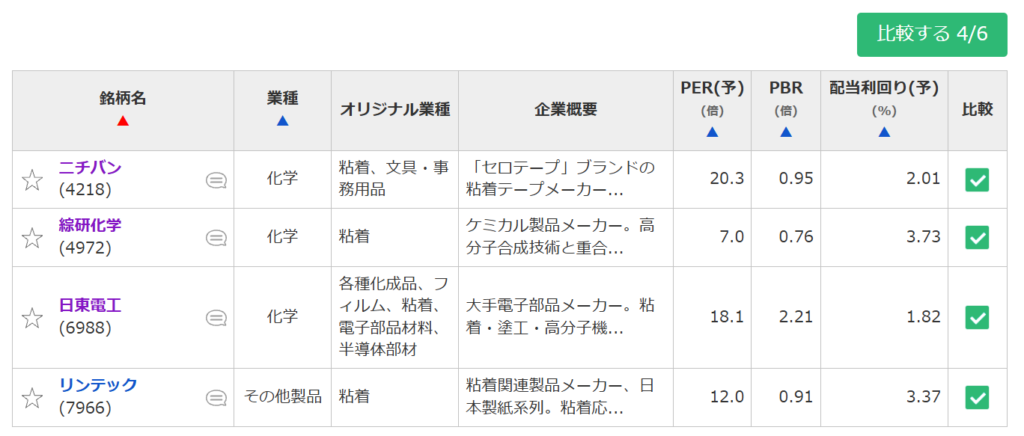This screenshot has height=436, width=1024.
Task: Uncheck compare checkbox for 綜研化学
Action: click(977, 238)
